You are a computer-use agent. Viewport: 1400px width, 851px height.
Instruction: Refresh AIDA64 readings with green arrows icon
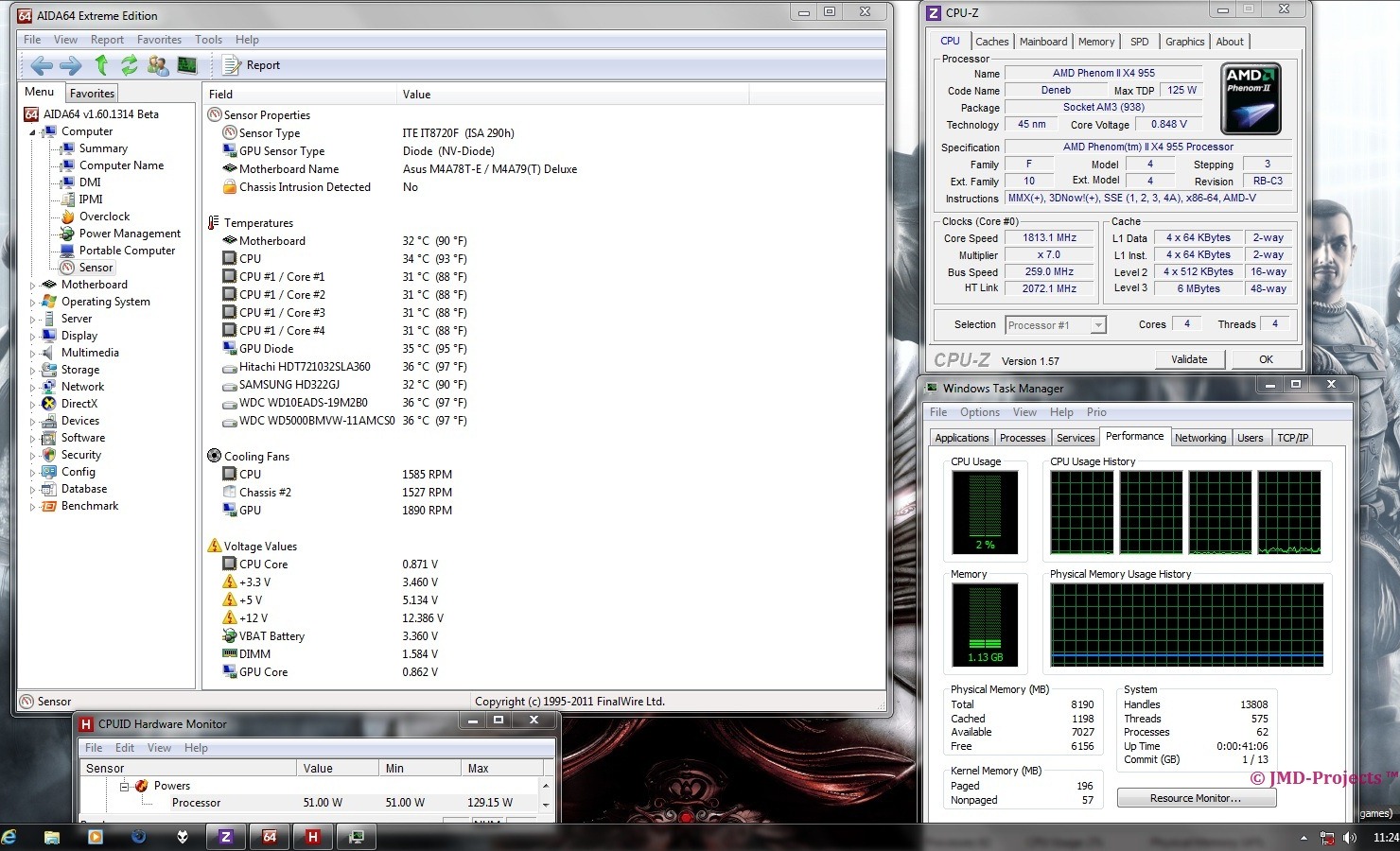(130, 65)
